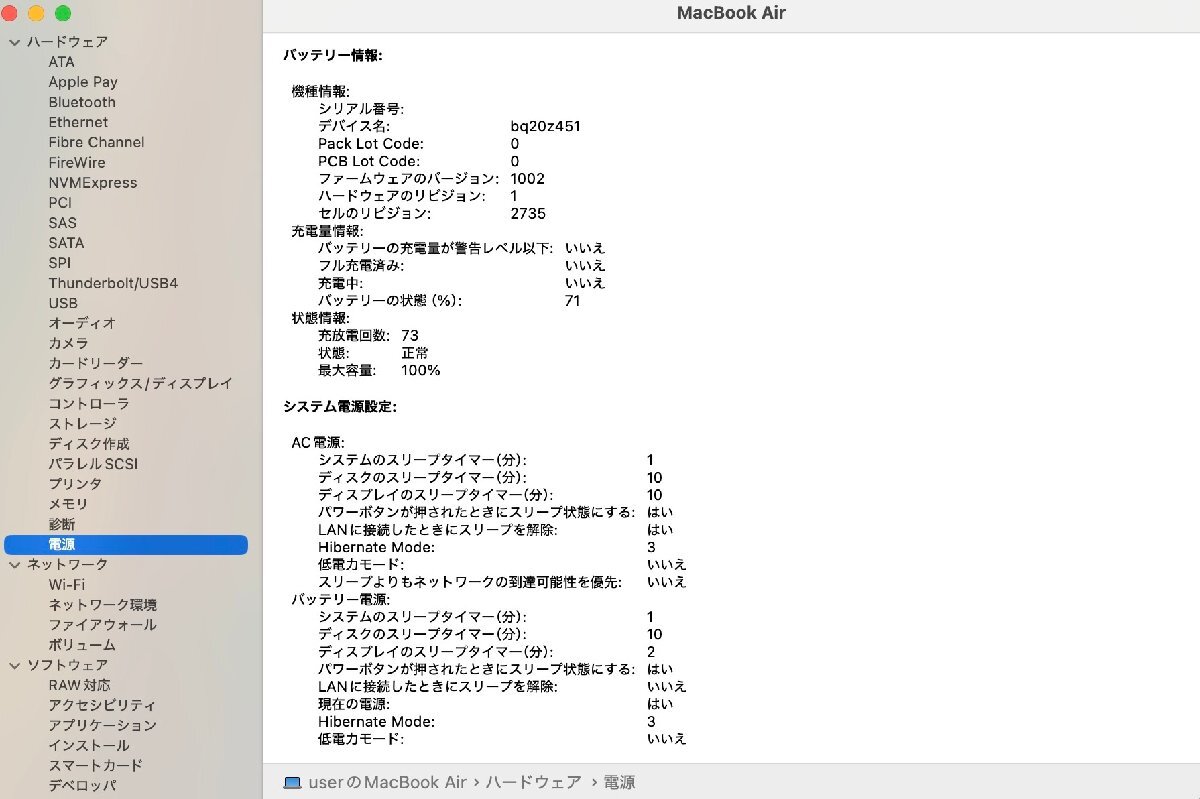Open RAW対応 software entry
The height and width of the screenshot is (799, 1200).
[79, 685]
